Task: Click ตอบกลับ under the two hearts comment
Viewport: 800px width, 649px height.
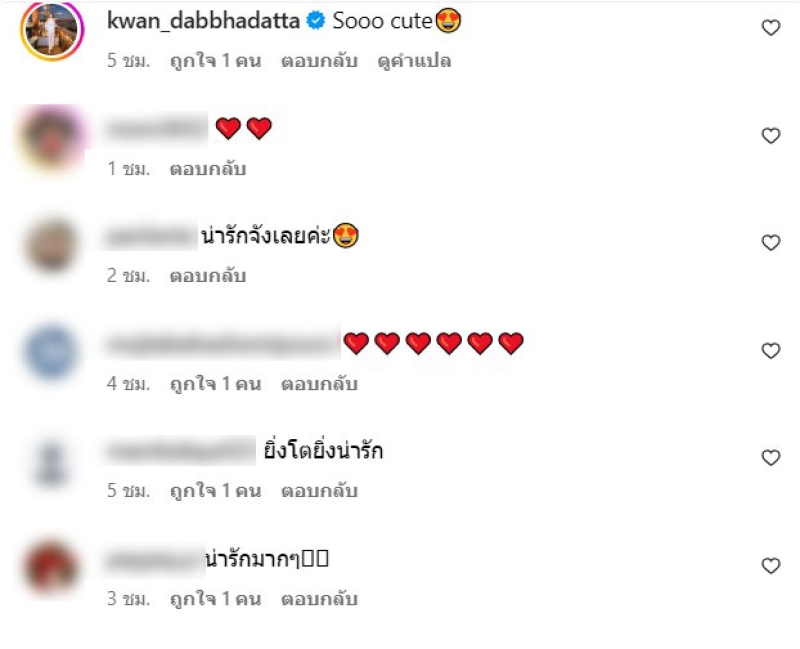Action: 208,168
